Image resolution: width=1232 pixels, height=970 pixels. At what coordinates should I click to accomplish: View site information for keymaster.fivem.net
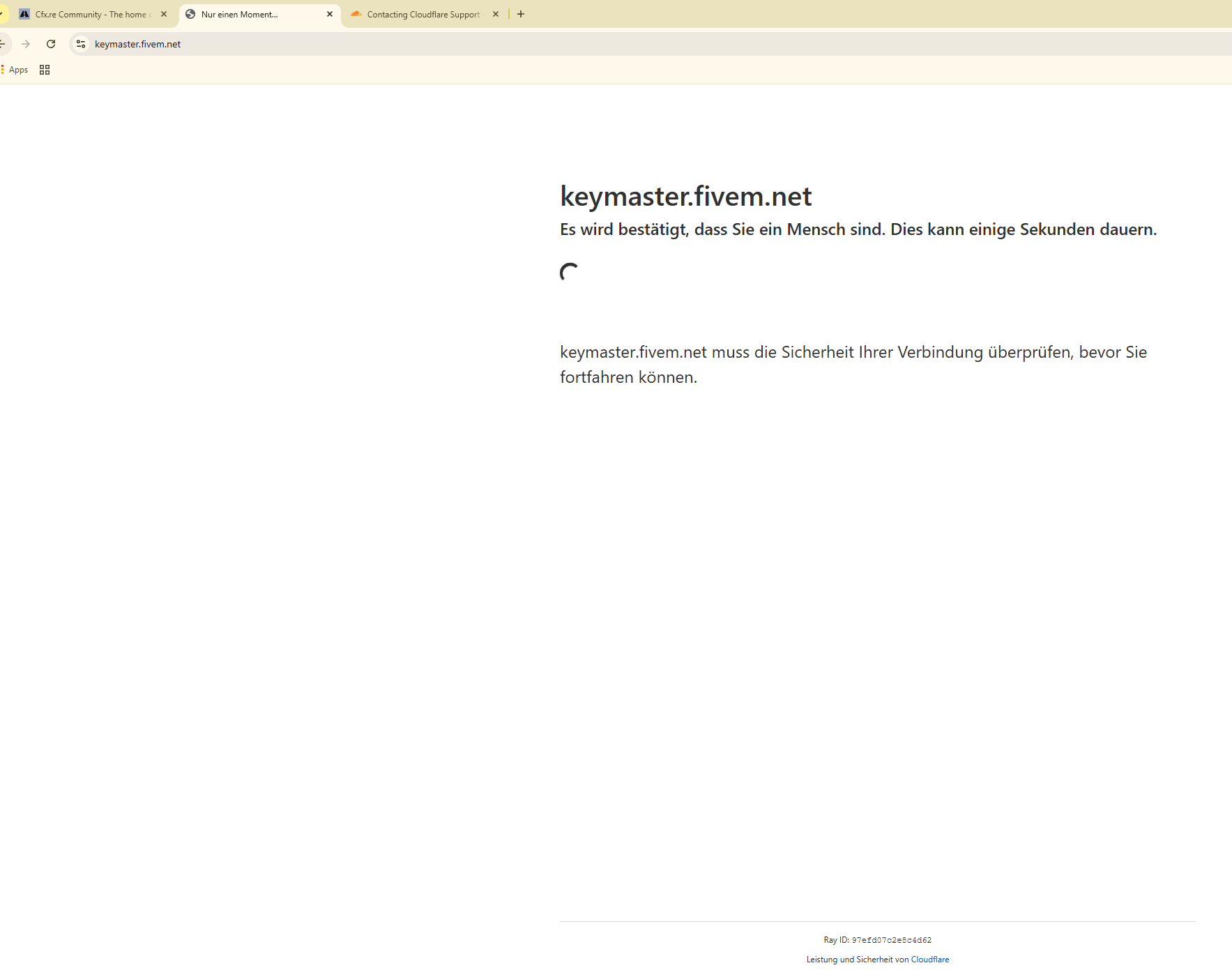[81, 44]
